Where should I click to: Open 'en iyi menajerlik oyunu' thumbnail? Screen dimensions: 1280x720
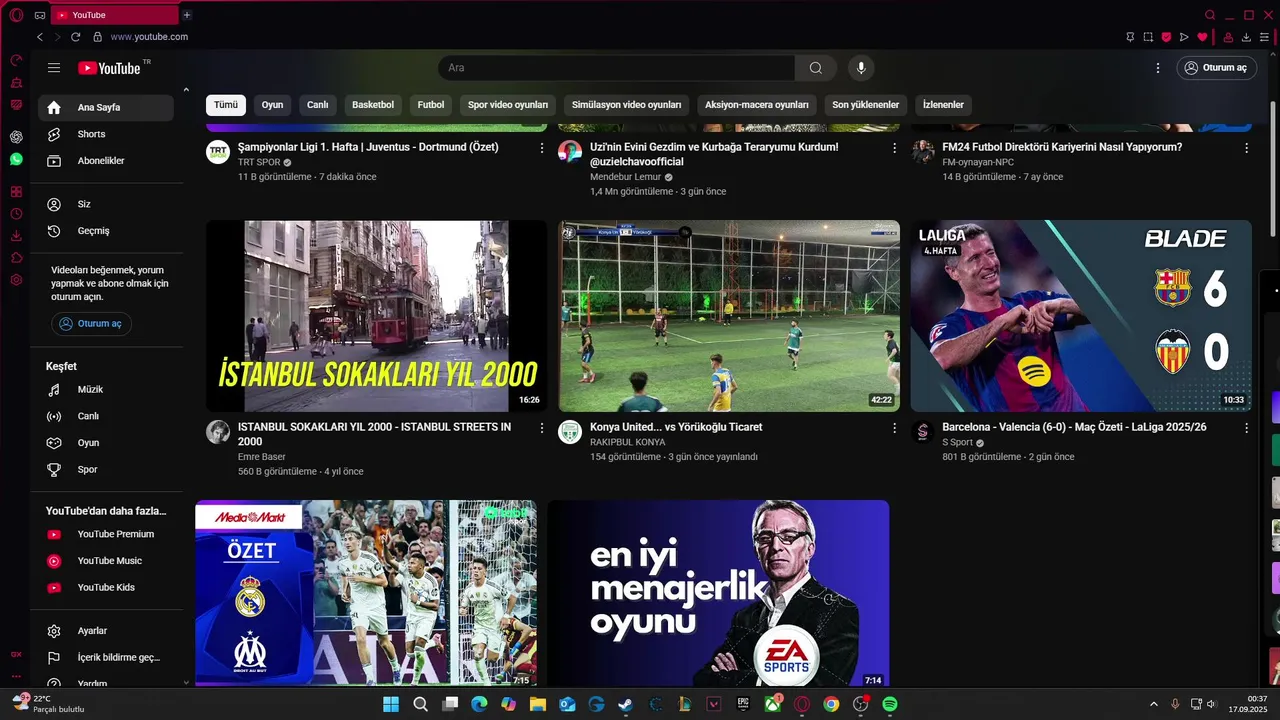click(718, 593)
